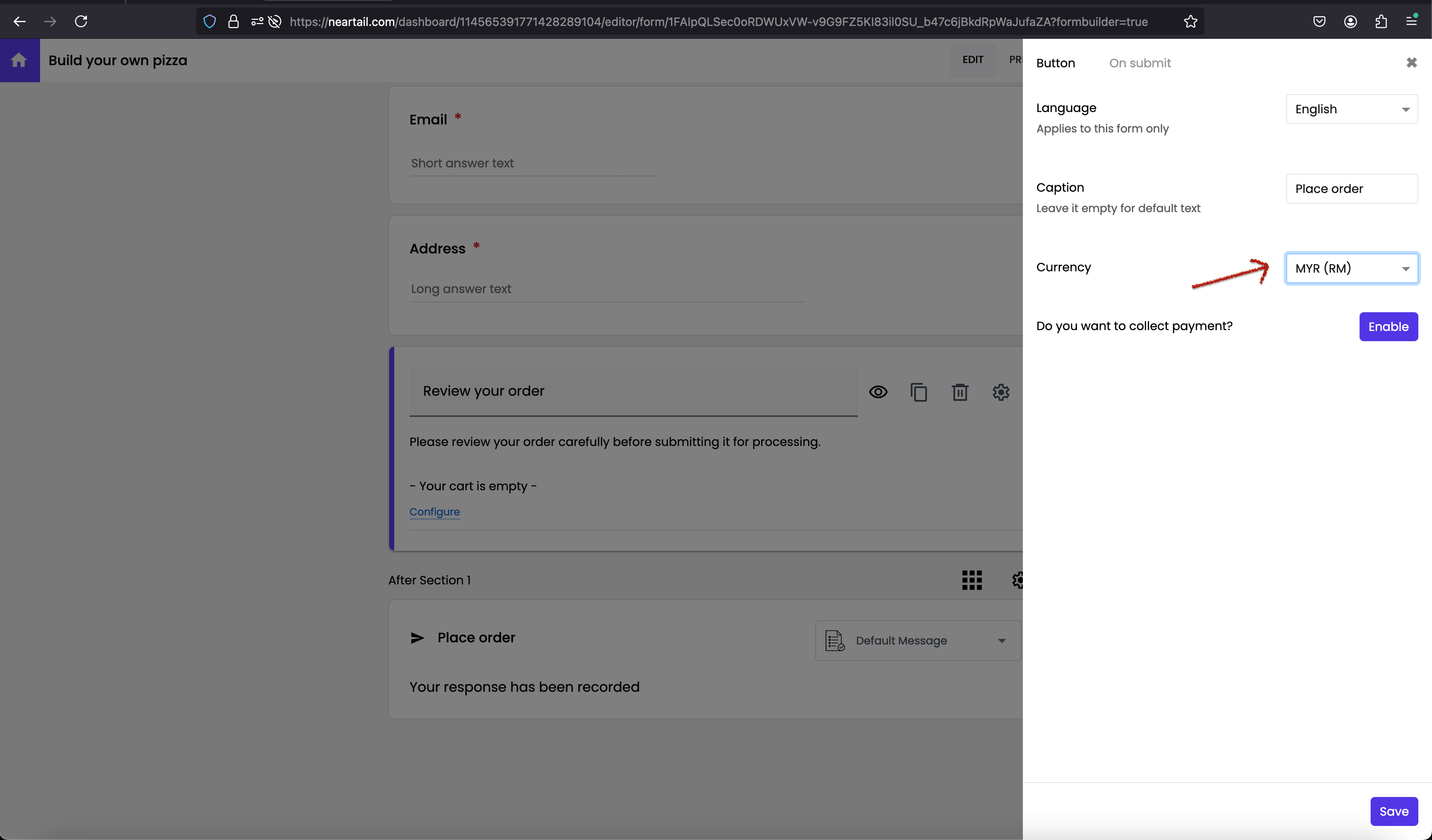Viewport: 1432px width, 840px height.
Task: Duplicate the Review your order block
Action: coord(918,392)
